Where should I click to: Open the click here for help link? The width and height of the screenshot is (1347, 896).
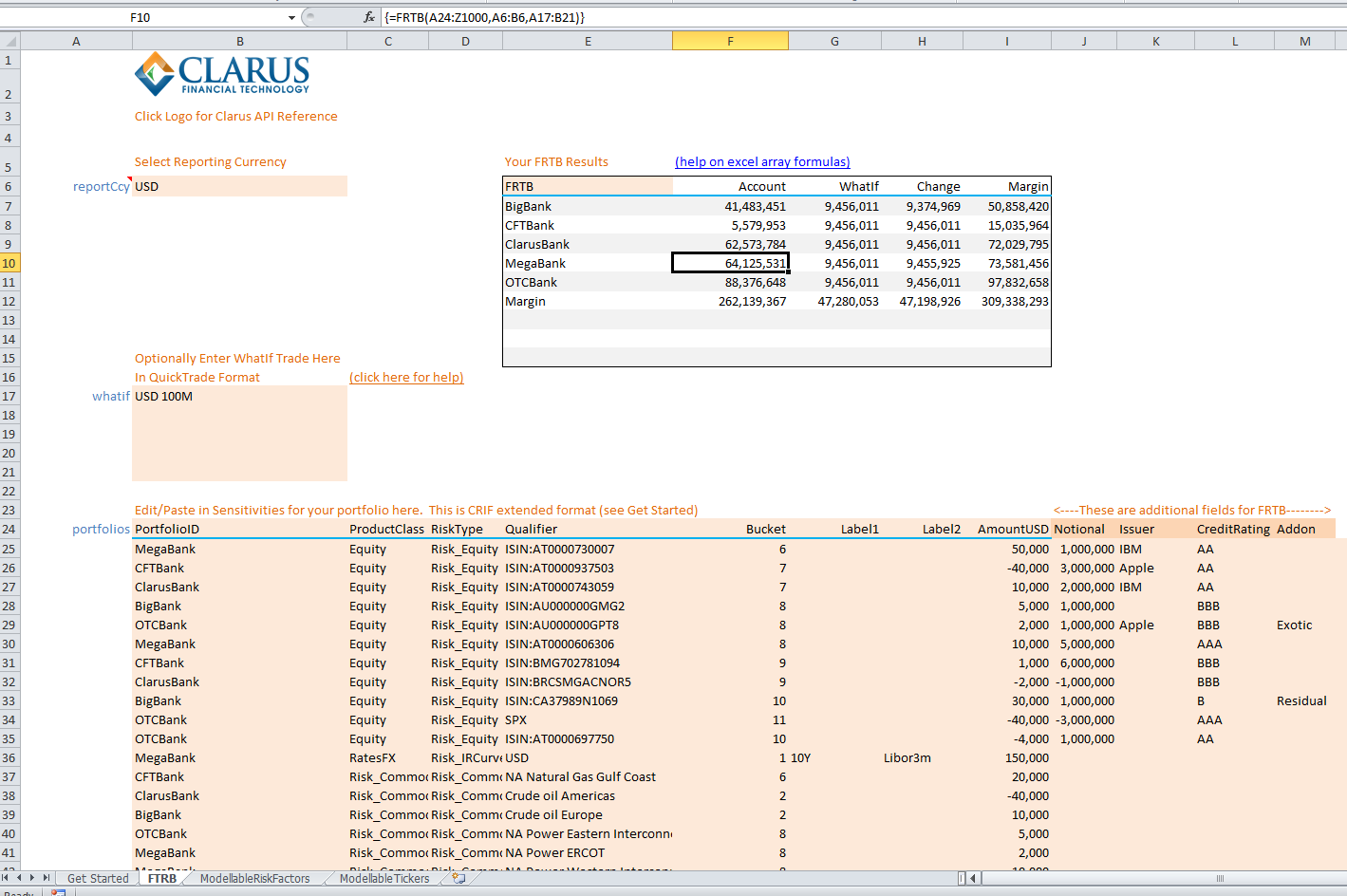[406, 377]
